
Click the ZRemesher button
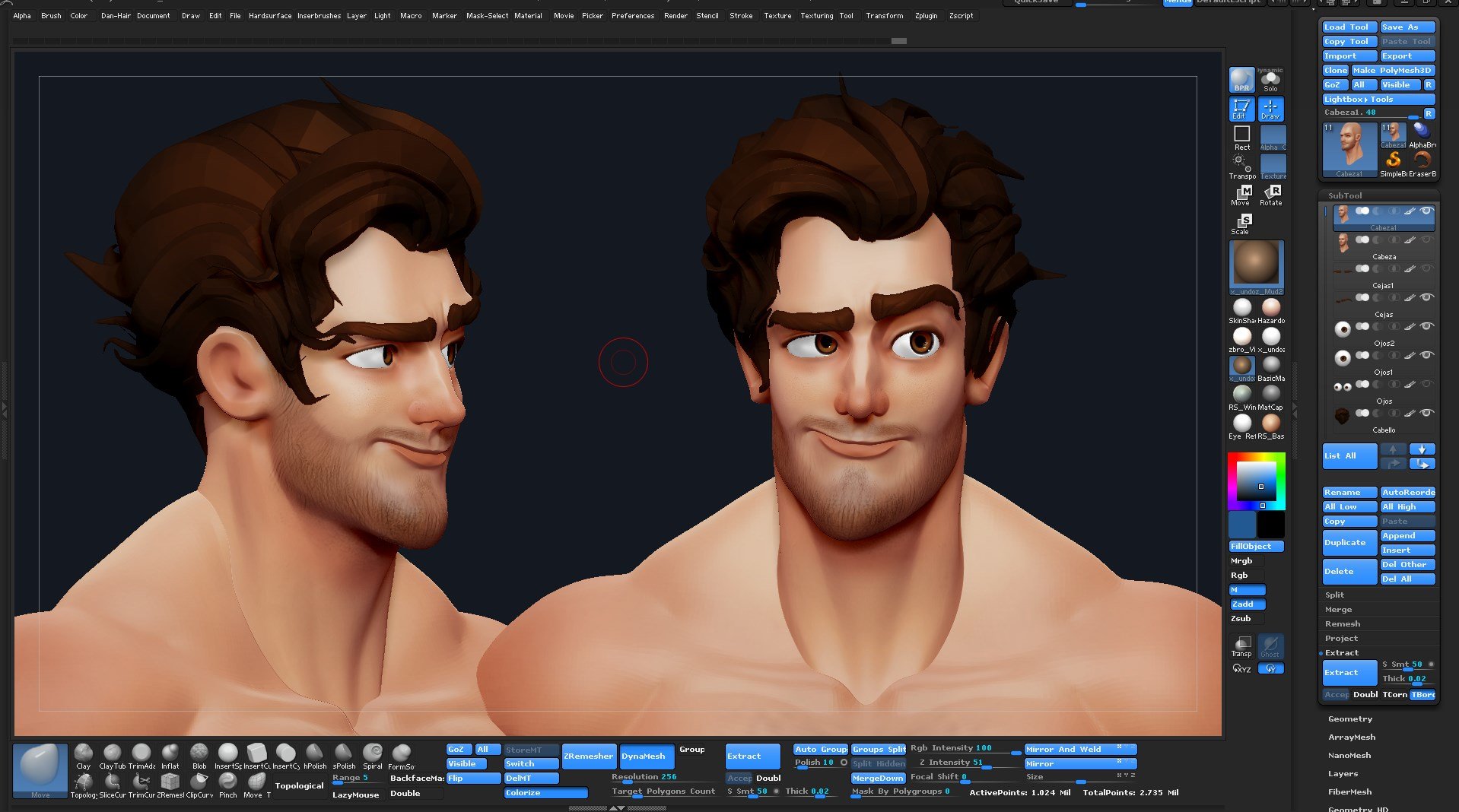[588, 756]
